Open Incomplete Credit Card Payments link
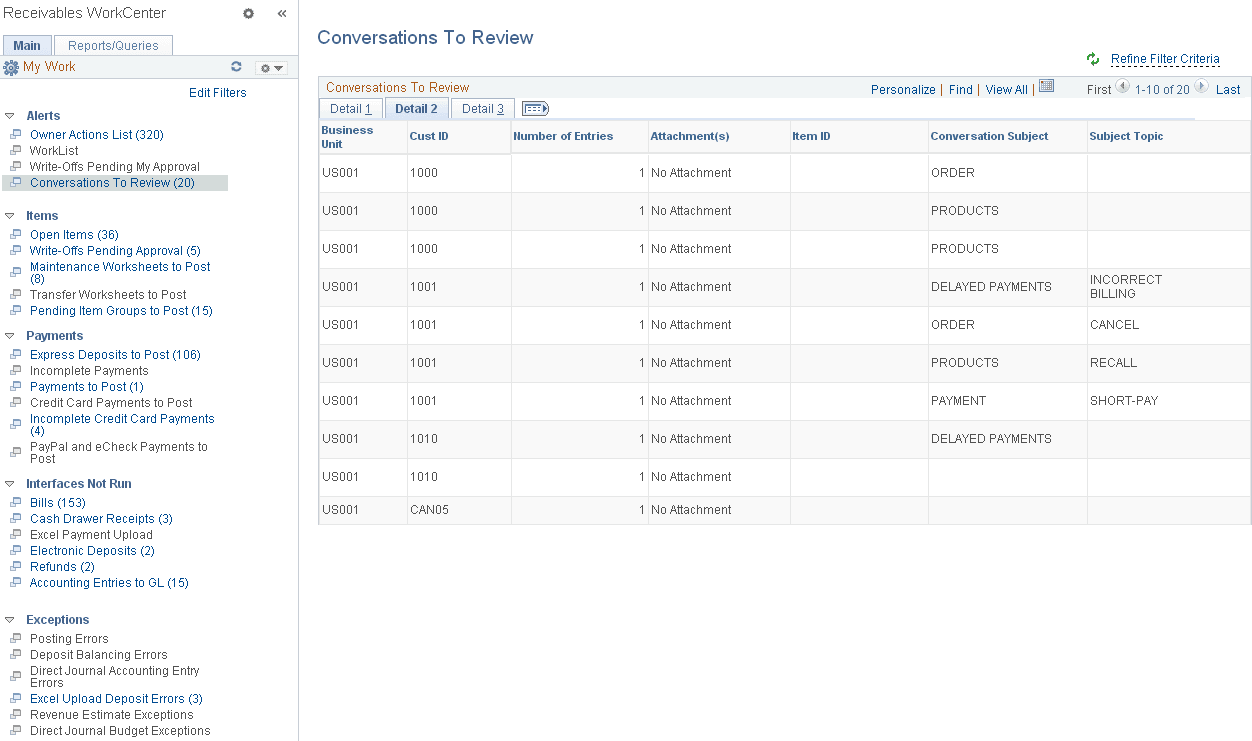Viewport: 1252px width, 741px height. click(122, 425)
